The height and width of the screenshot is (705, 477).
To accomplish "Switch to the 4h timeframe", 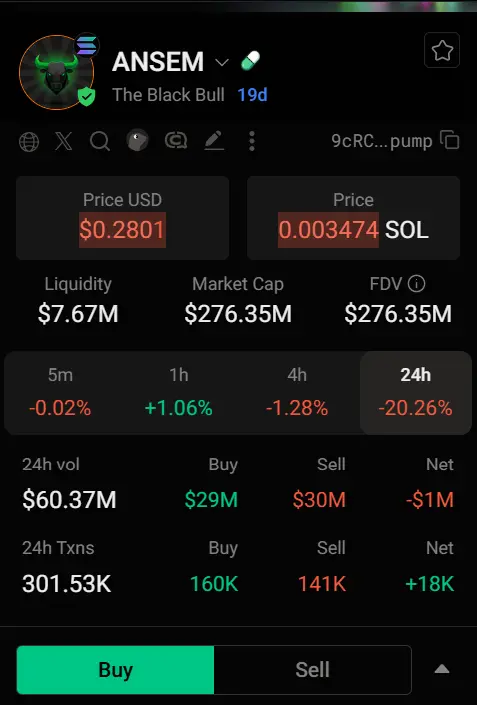I will pos(297,393).
